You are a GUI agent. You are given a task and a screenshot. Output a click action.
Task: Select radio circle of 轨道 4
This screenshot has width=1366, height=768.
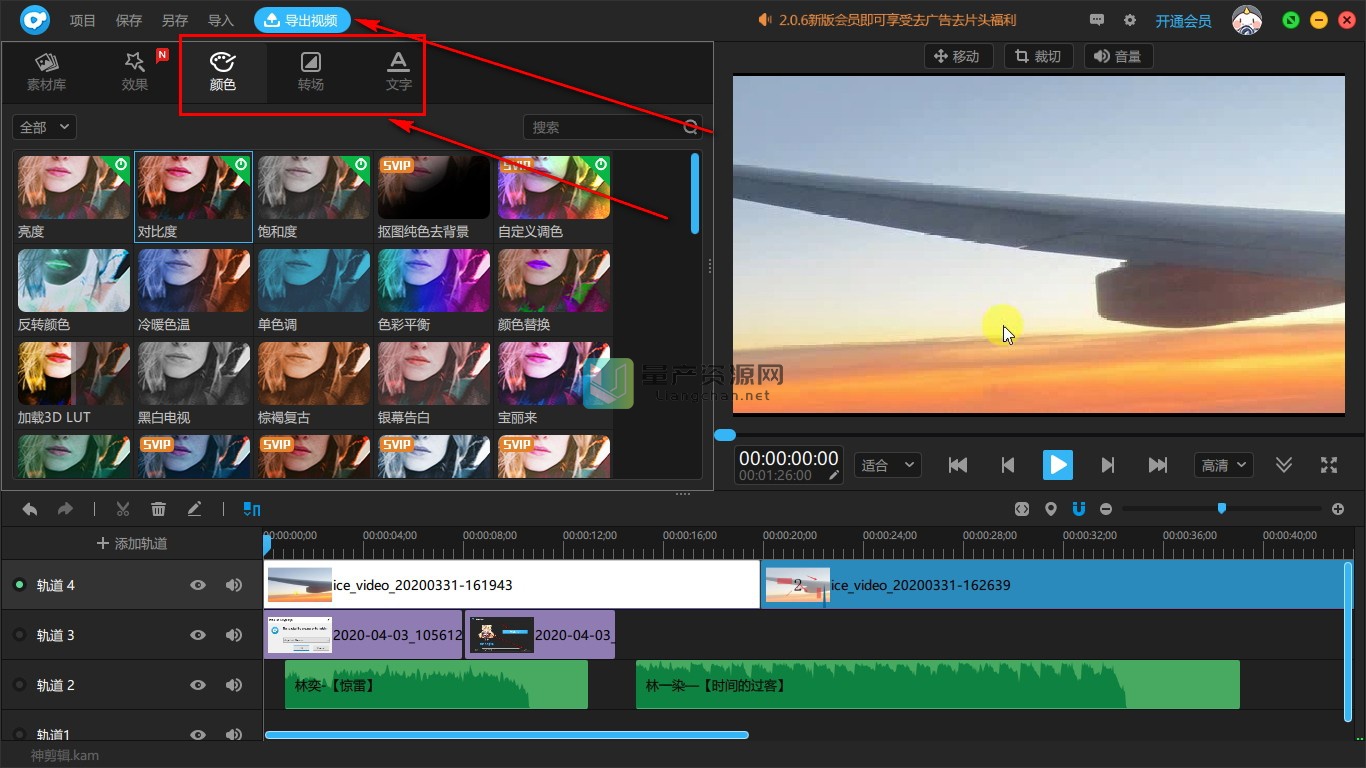coord(19,585)
